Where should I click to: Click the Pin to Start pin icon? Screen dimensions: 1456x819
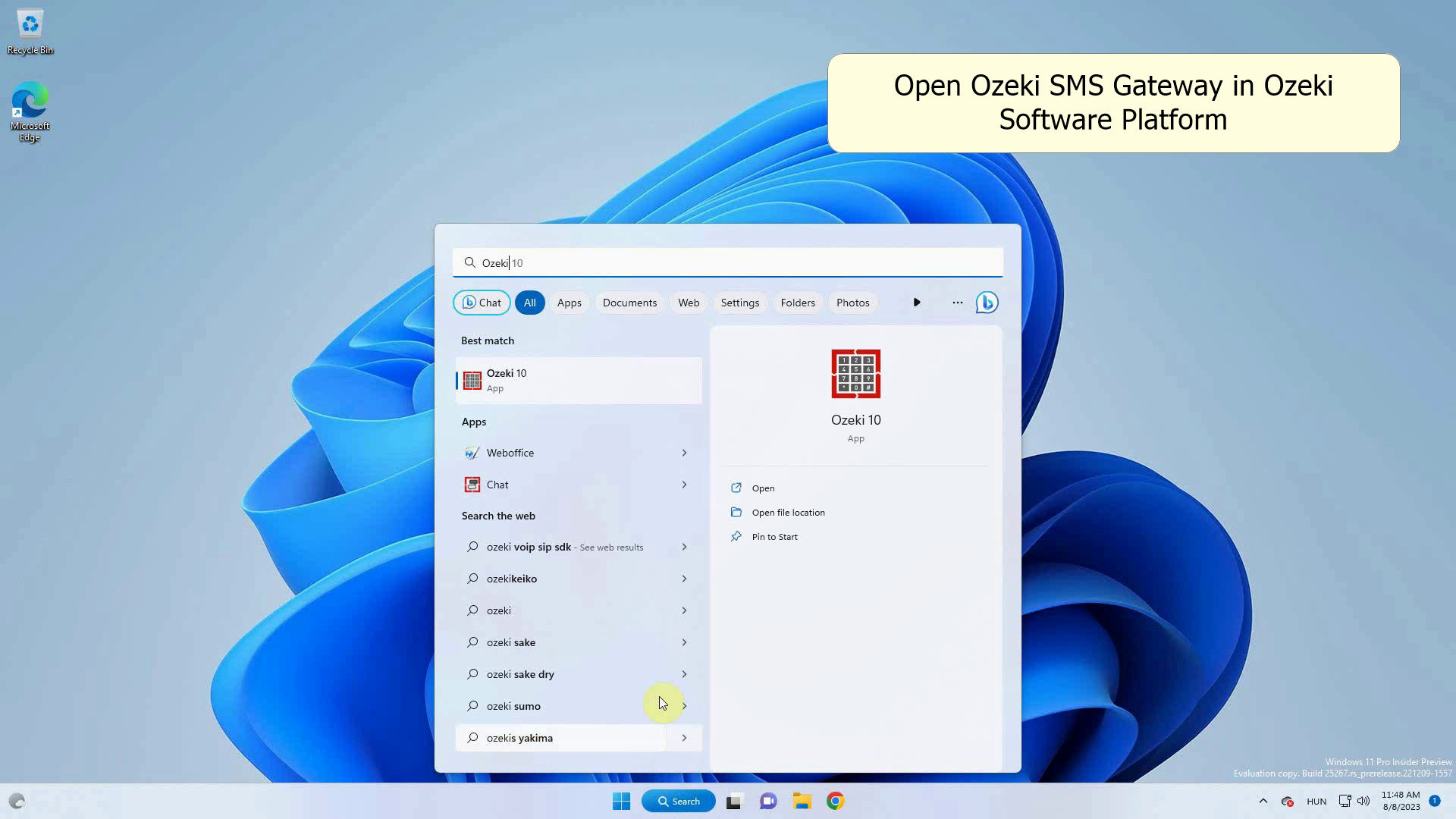(x=736, y=536)
